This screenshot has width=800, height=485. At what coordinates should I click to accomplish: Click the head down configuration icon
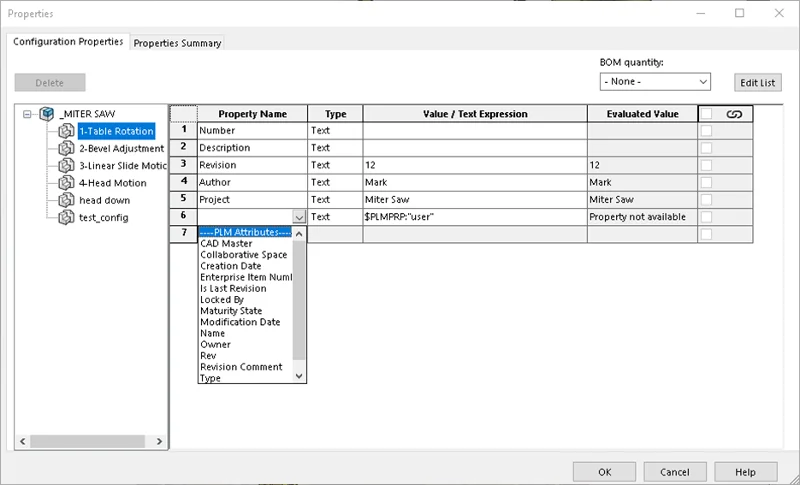click(66, 200)
